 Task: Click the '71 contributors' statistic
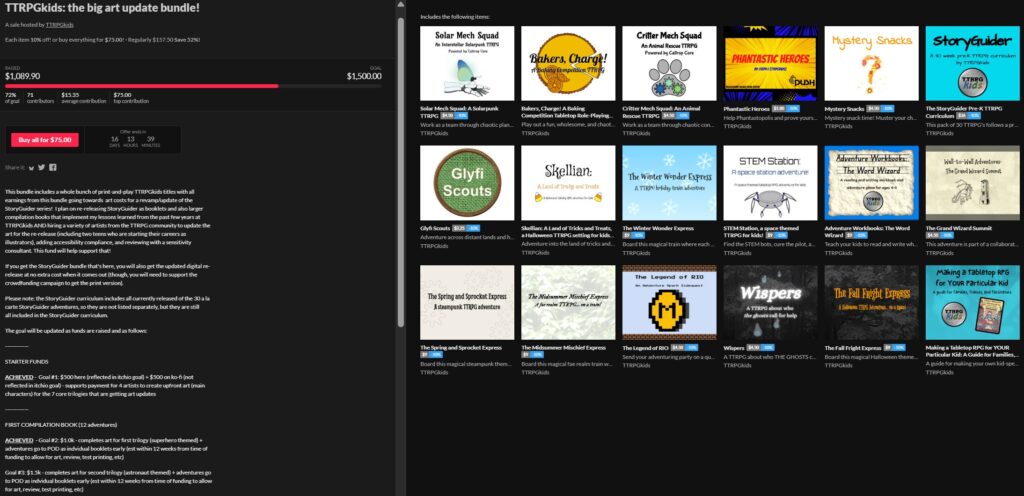(x=40, y=98)
